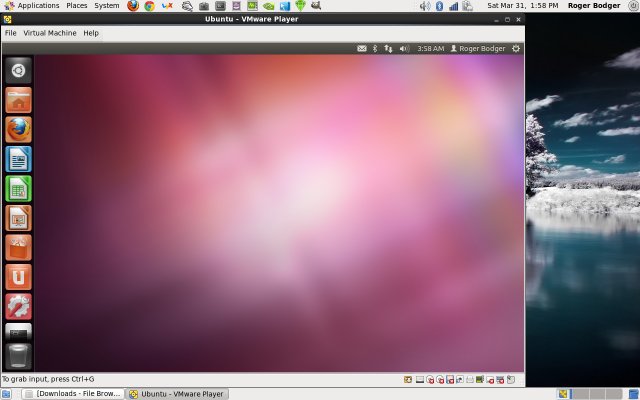Click 'To grab input, press Ctrl+G' status text
The height and width of the screenshot is (400, 640).
[x=48, y=379]
